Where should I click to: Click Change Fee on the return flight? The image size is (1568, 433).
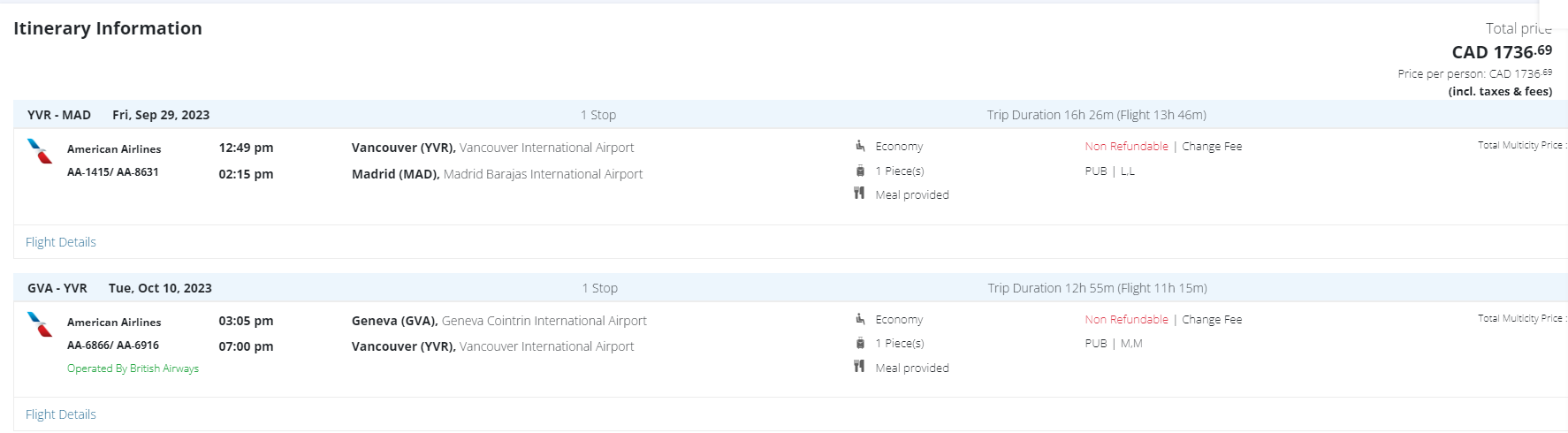(x=1212, y=320)
